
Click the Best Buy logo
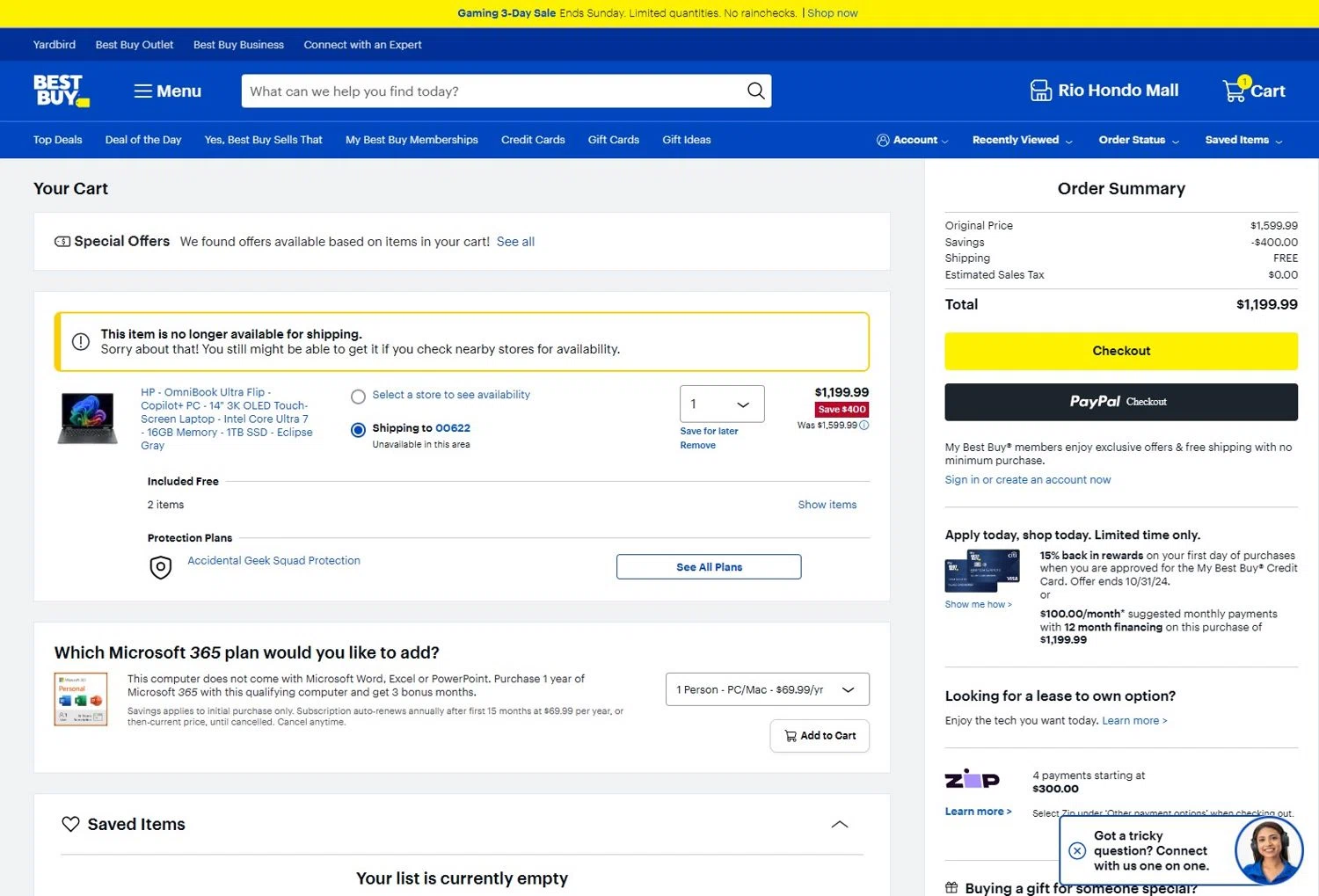coord(62,91)
